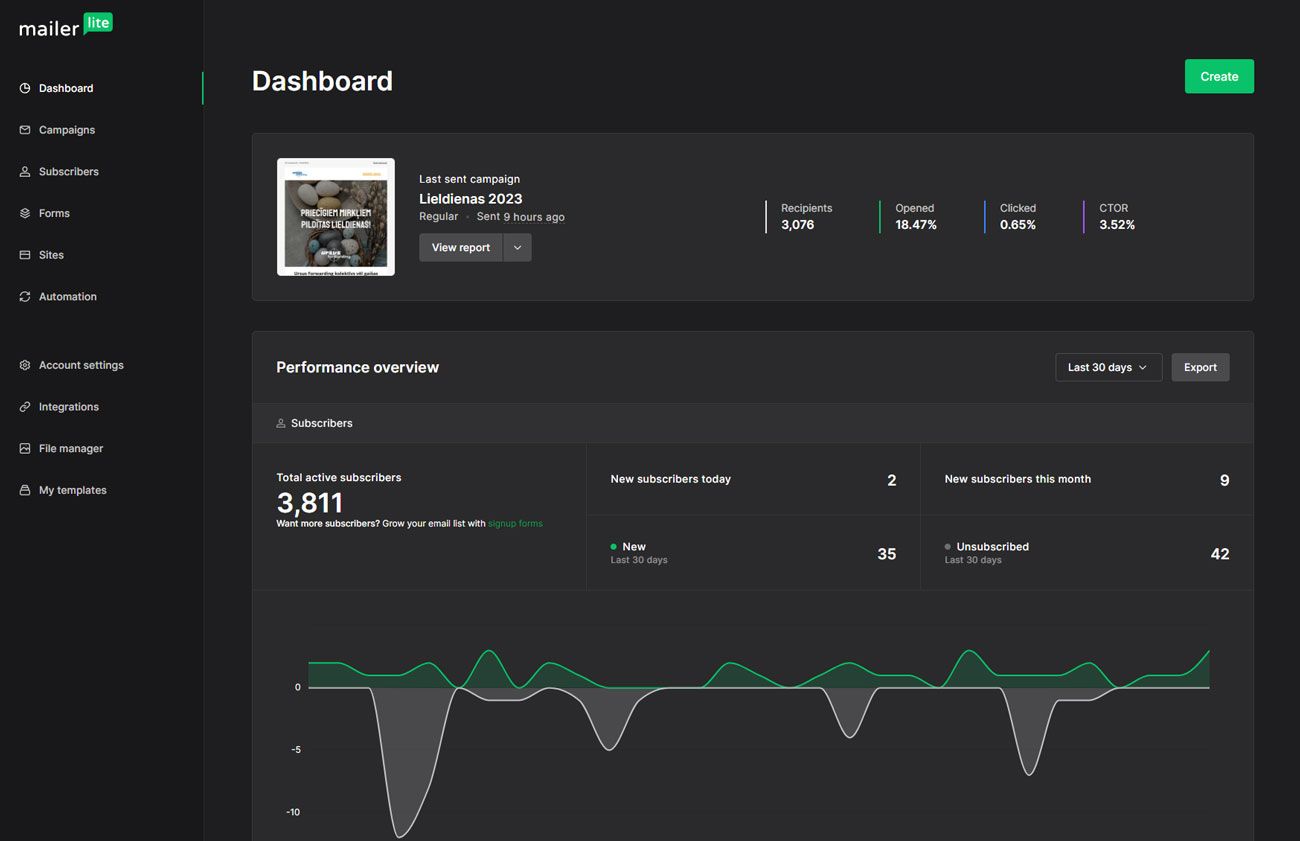The image size is (1300, 841).
Task: Click the Integrations link icon
Action: [25, 407]
